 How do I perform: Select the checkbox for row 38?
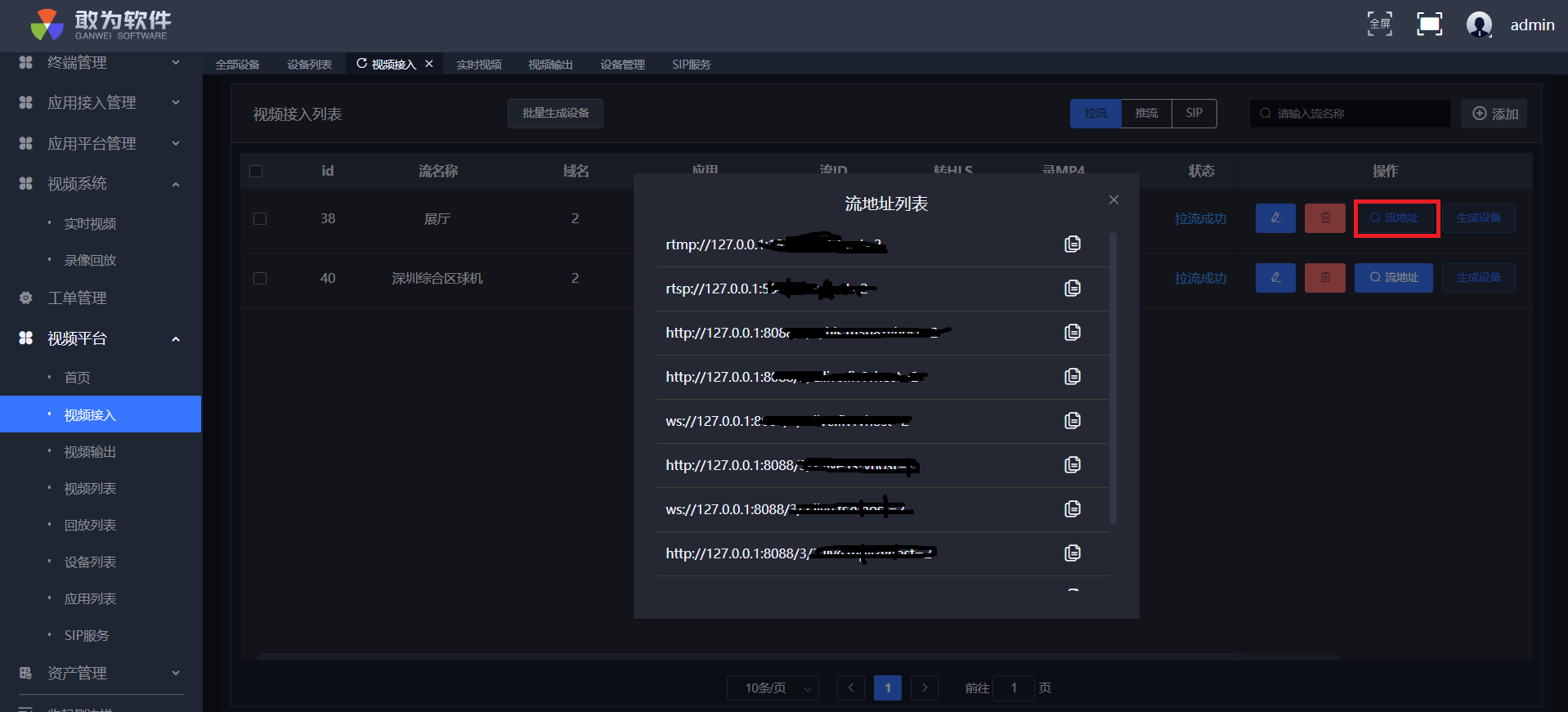[x=260, y=219]
